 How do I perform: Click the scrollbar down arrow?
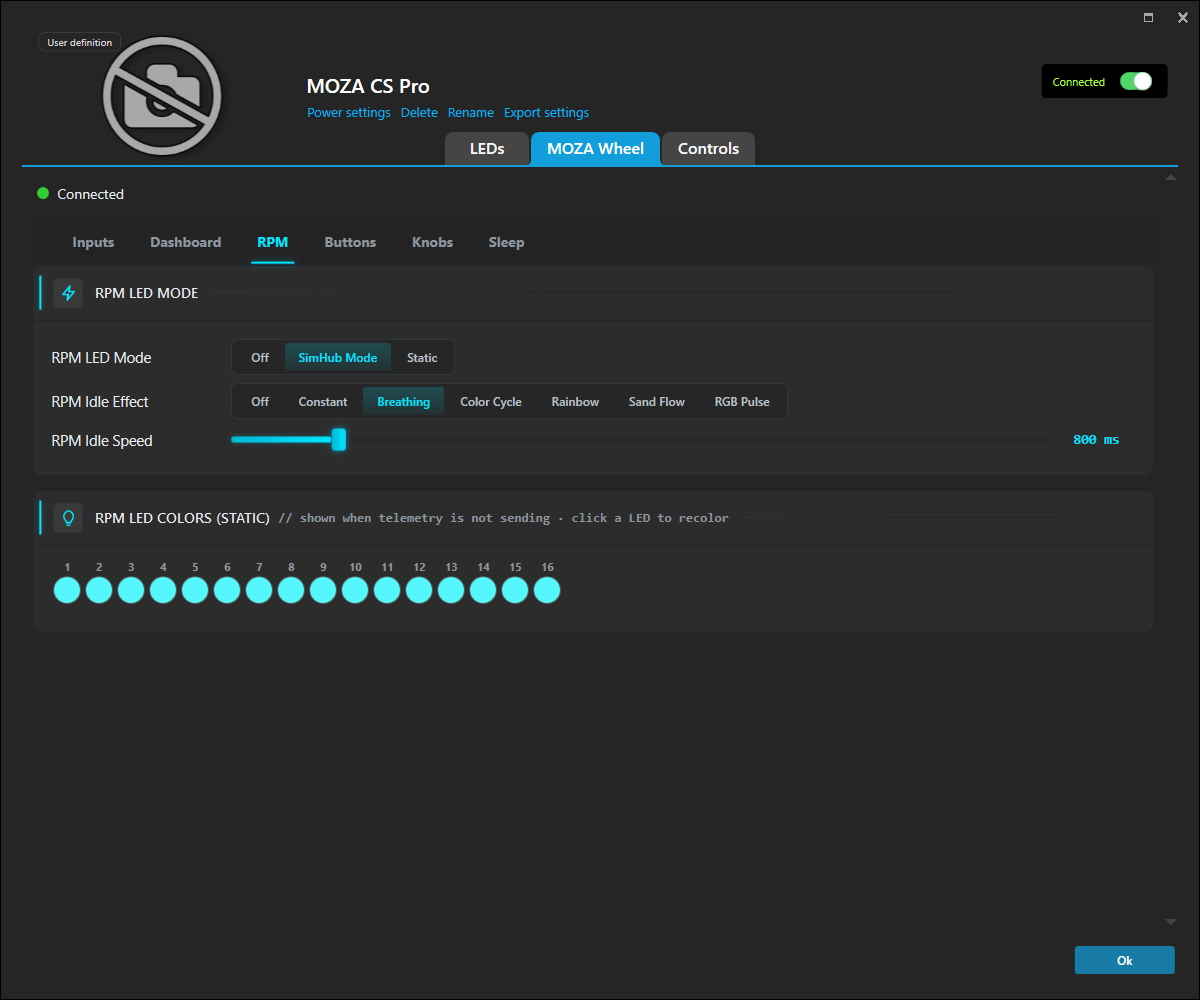click(1171, 921)
